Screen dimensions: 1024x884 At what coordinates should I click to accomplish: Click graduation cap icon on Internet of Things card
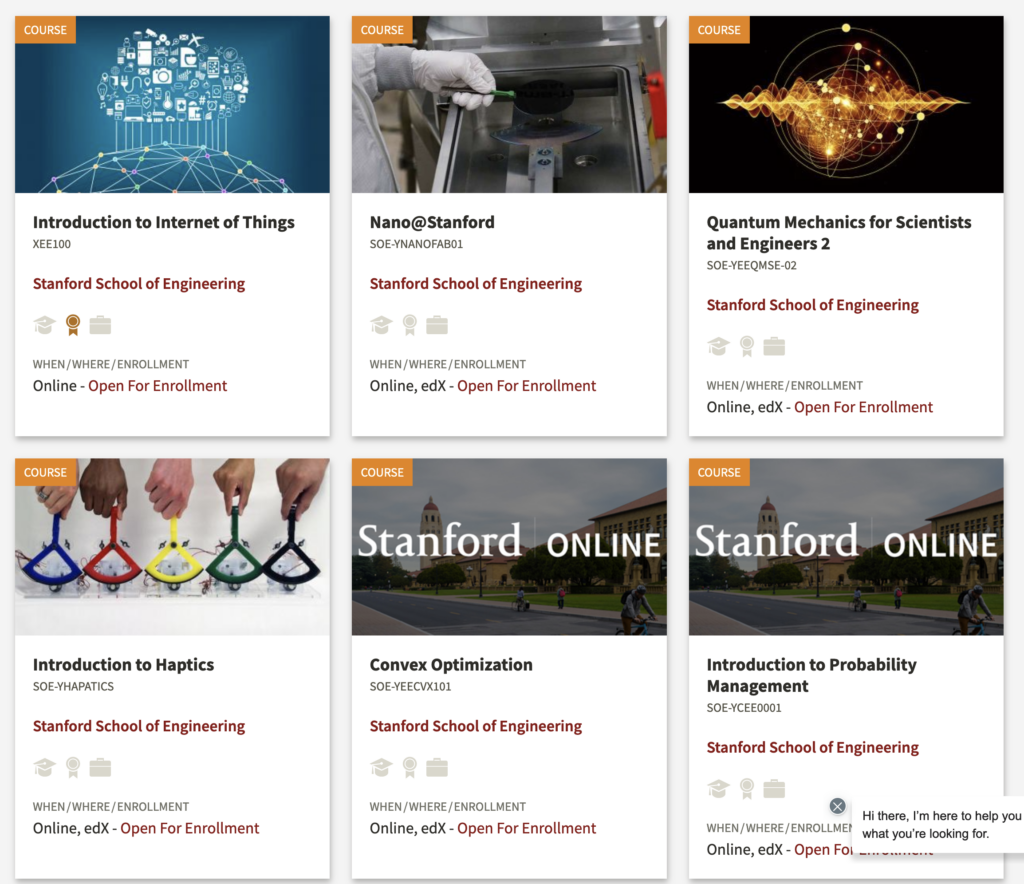pos(44,325)
